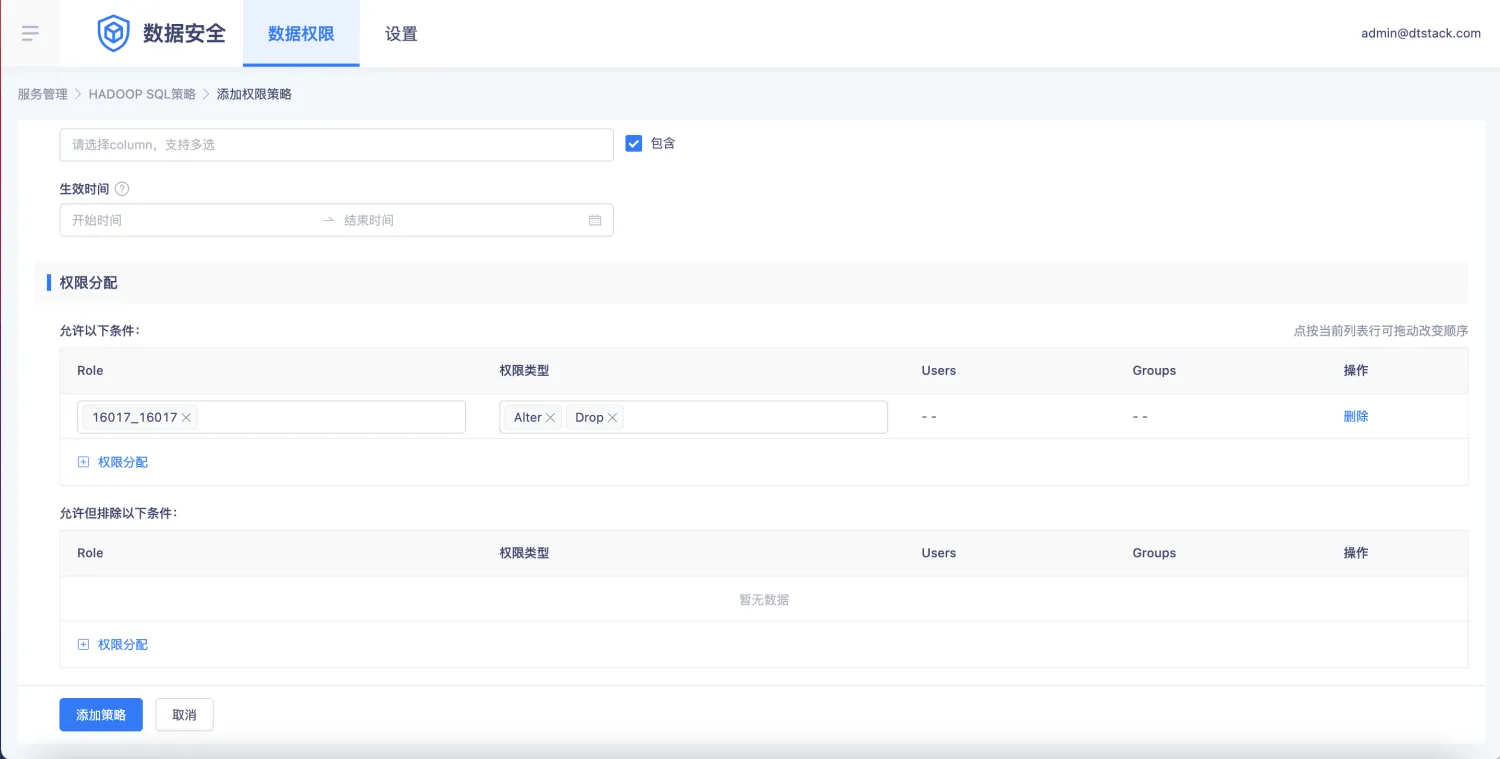Remove the Drop permission tag
Image resolution: width=1500 pixels, height=759 pixels.
pos(612,418)
